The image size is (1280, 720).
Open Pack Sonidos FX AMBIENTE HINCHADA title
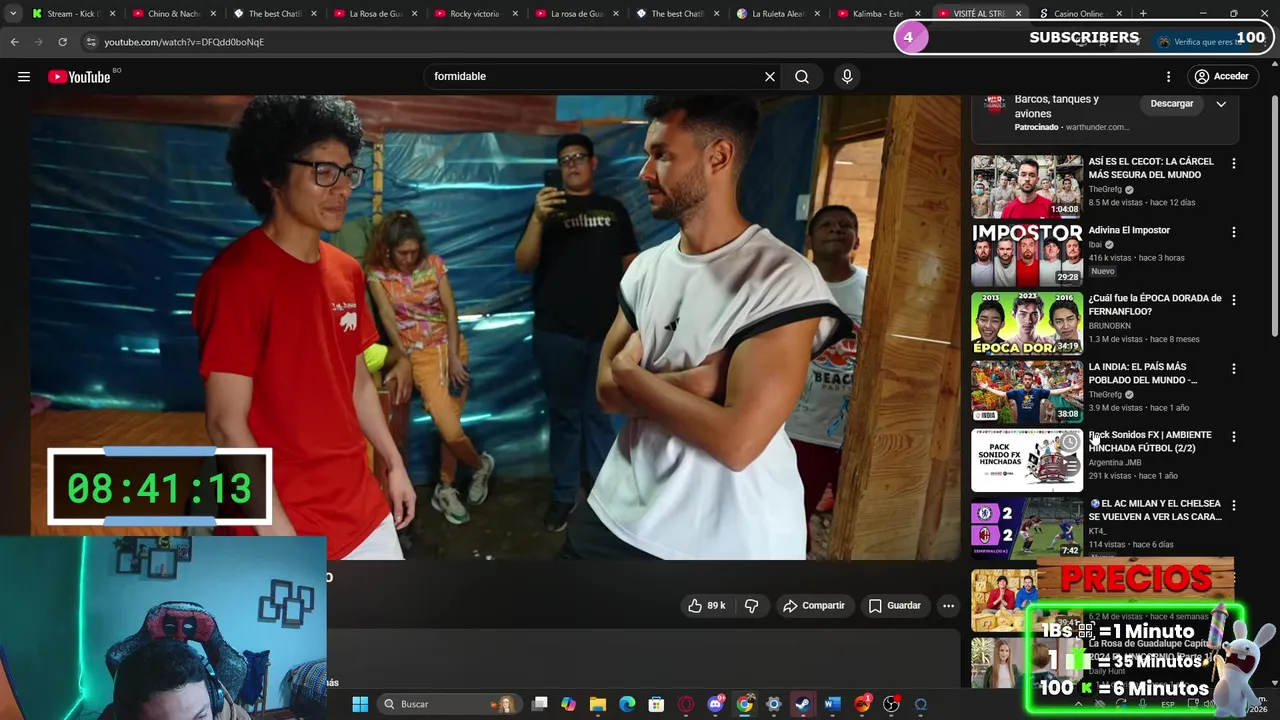pos(1150,441)
